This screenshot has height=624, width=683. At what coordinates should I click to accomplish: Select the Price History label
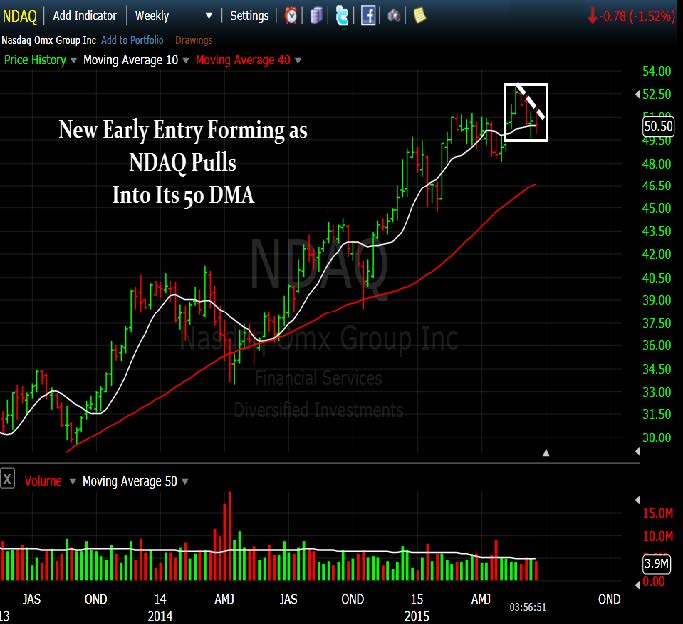(35, 60)
